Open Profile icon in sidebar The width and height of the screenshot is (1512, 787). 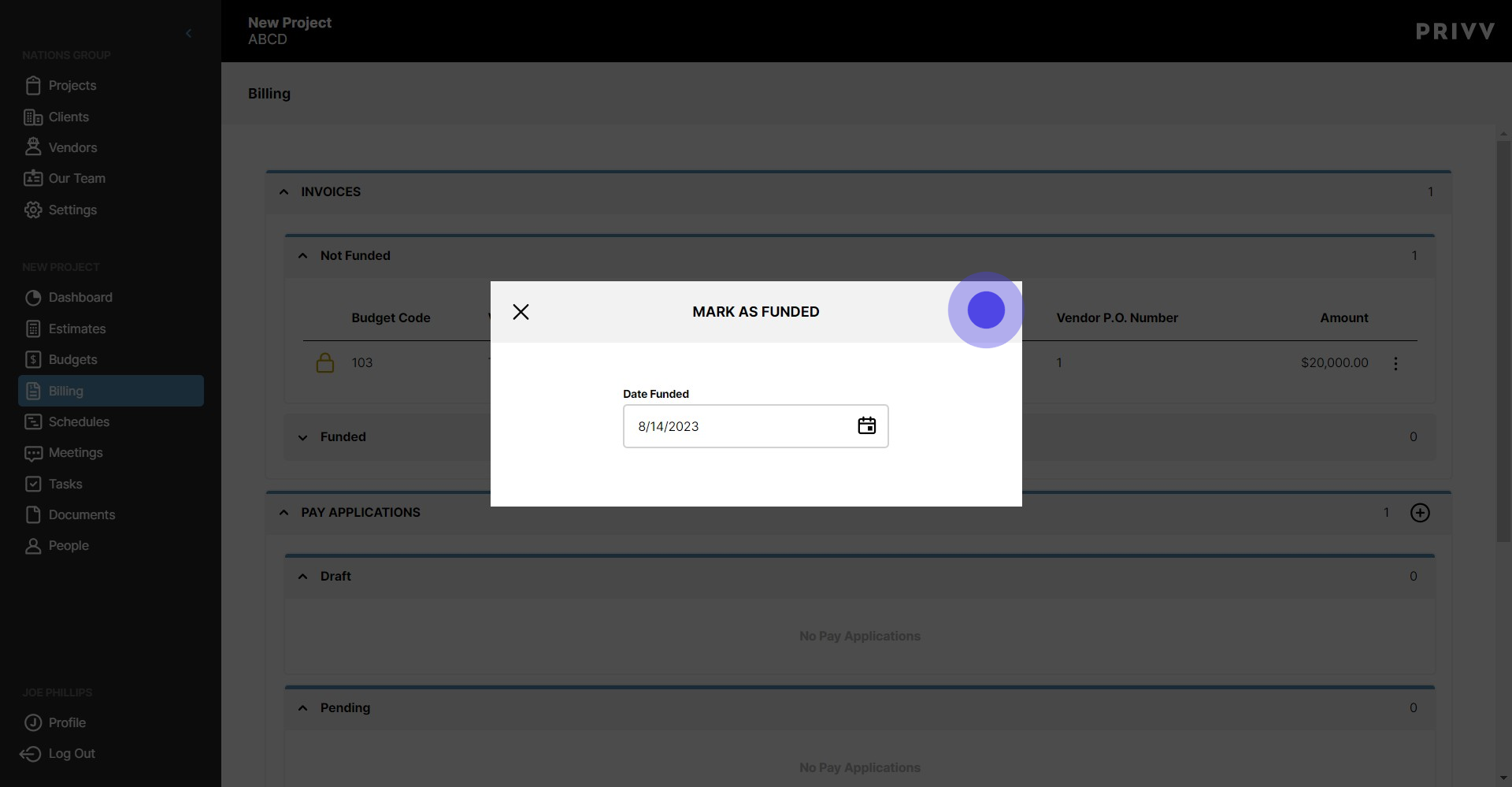(x=33, y=722)
